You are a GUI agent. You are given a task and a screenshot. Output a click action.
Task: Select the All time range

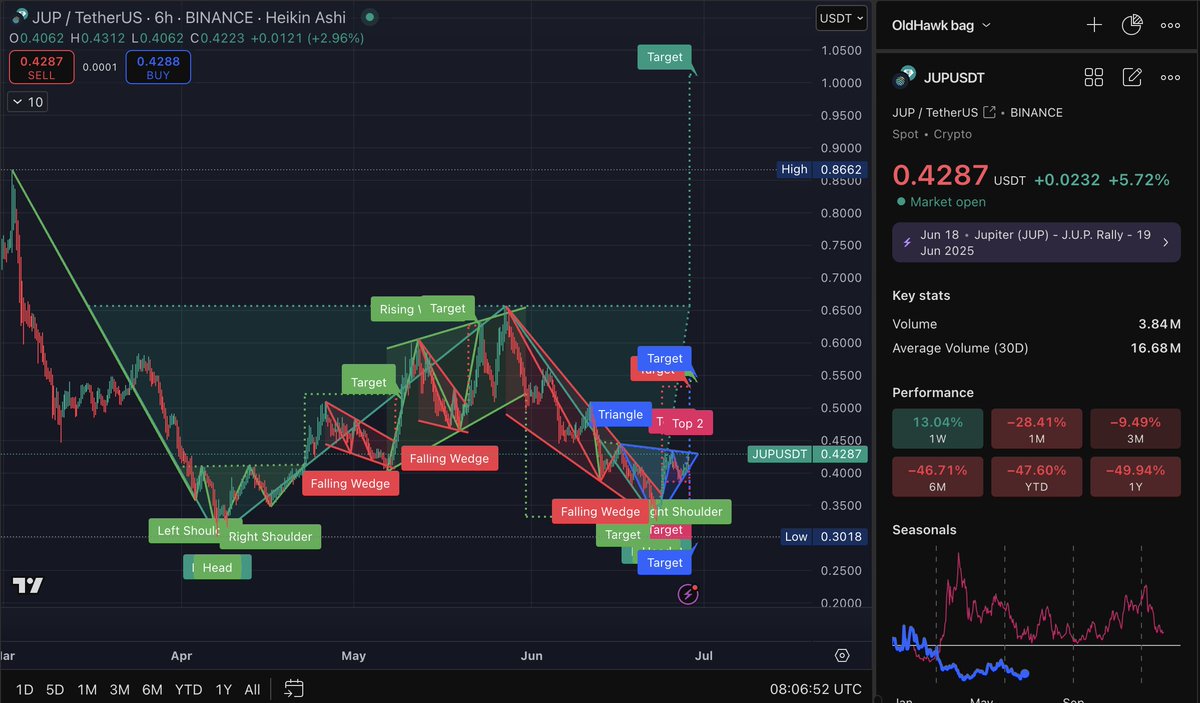(252, 689)
